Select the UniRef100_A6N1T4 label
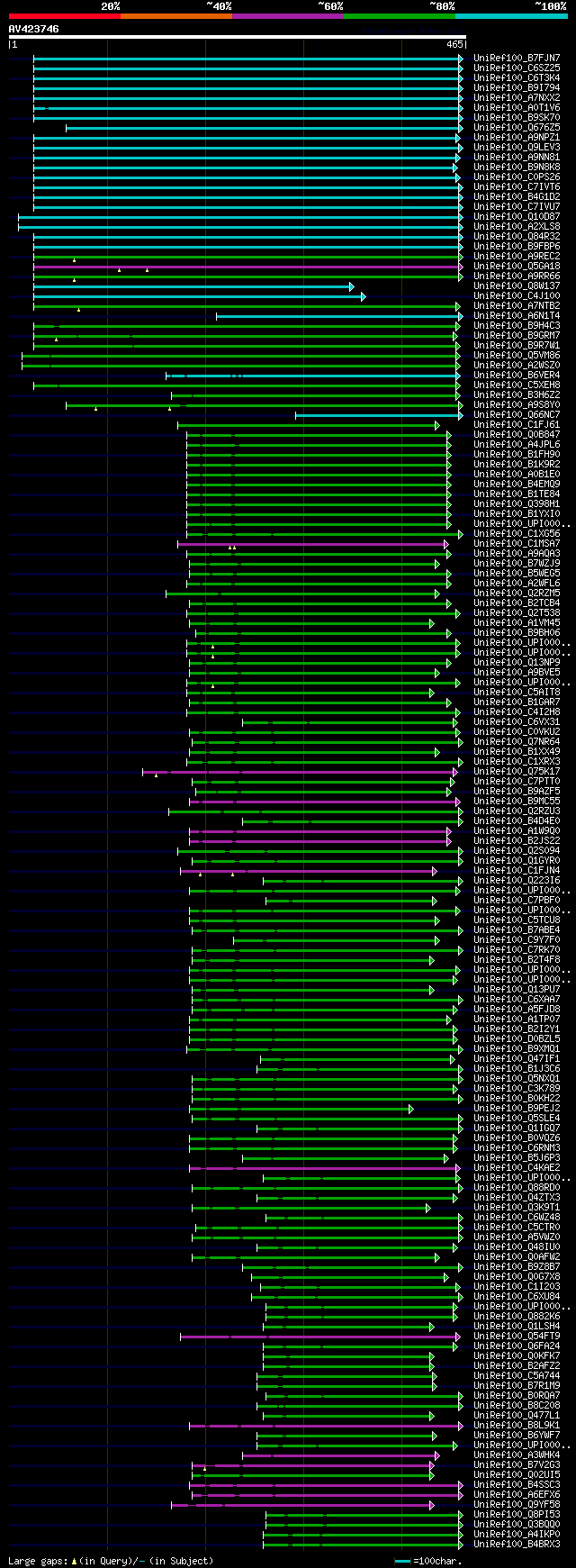The width and height of the screenshot is (576, 1568). (517, 315)
